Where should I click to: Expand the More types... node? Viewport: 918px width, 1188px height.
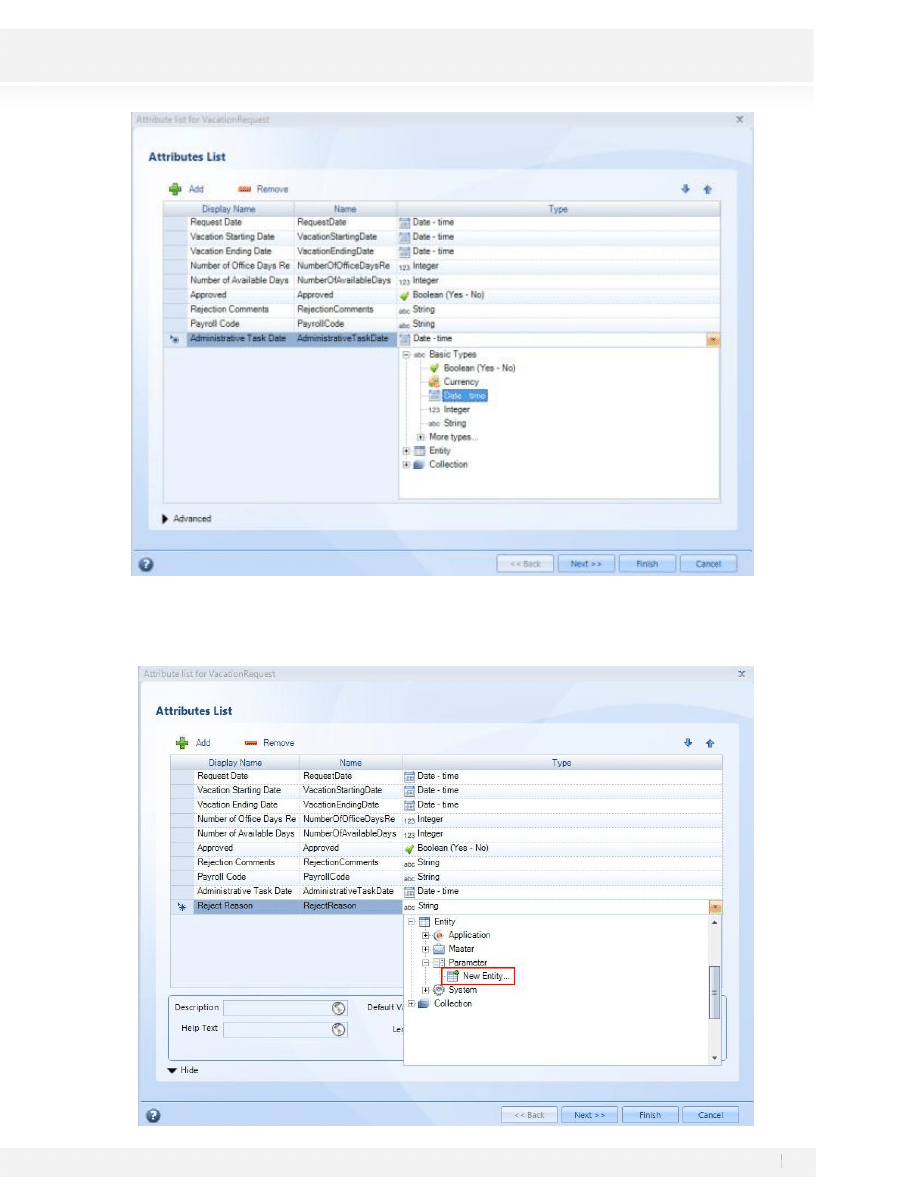421,437
